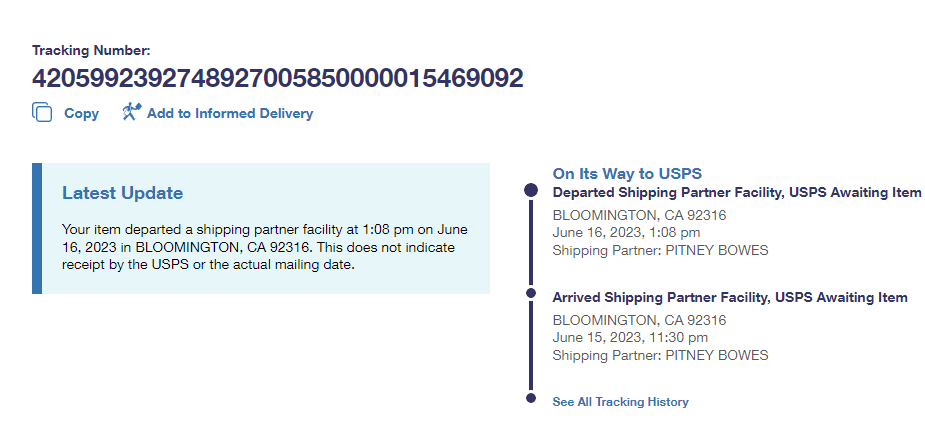Click the June 16, 2023, 1:08 pm timestamp
Viewport: 925px width, 433px height.
(x=625, y=232)
